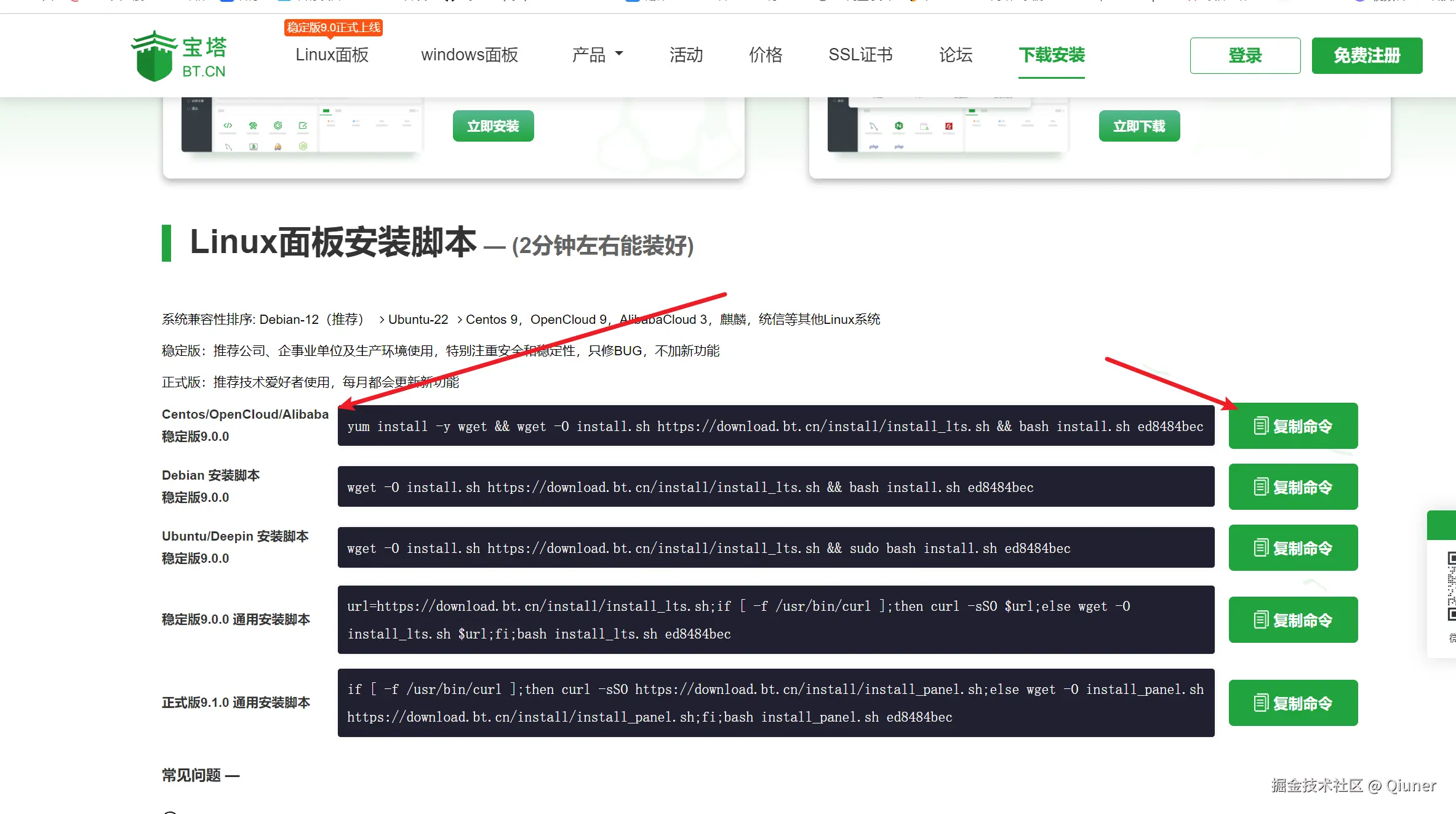The height and width of the screenshot is (814, 1456).
Task: Copy the Ubuntu/Deepin install command
Action: tap(1292, 548)
